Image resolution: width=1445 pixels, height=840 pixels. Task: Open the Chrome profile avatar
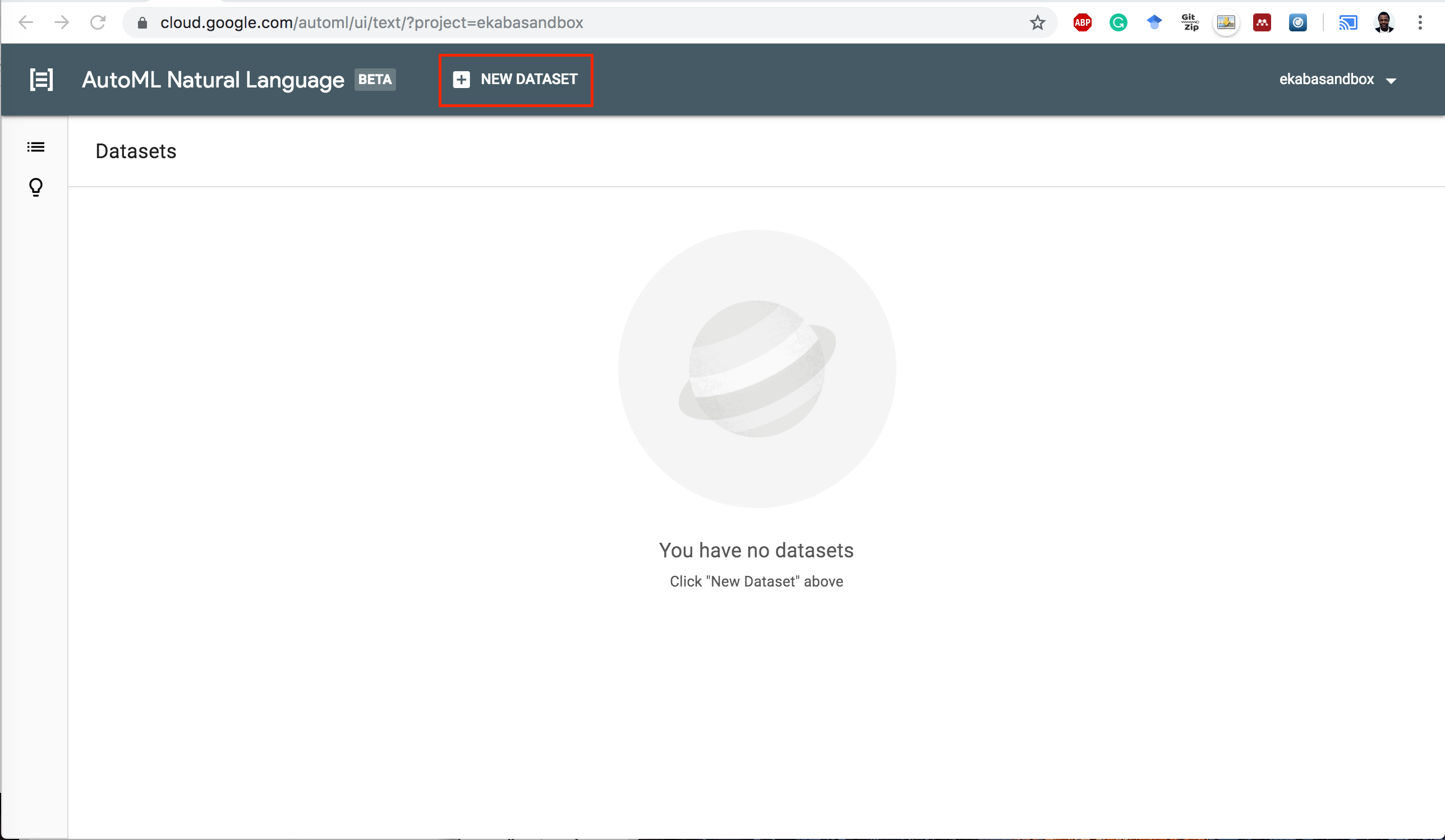pyautogui.click(x=1384, y=23)
